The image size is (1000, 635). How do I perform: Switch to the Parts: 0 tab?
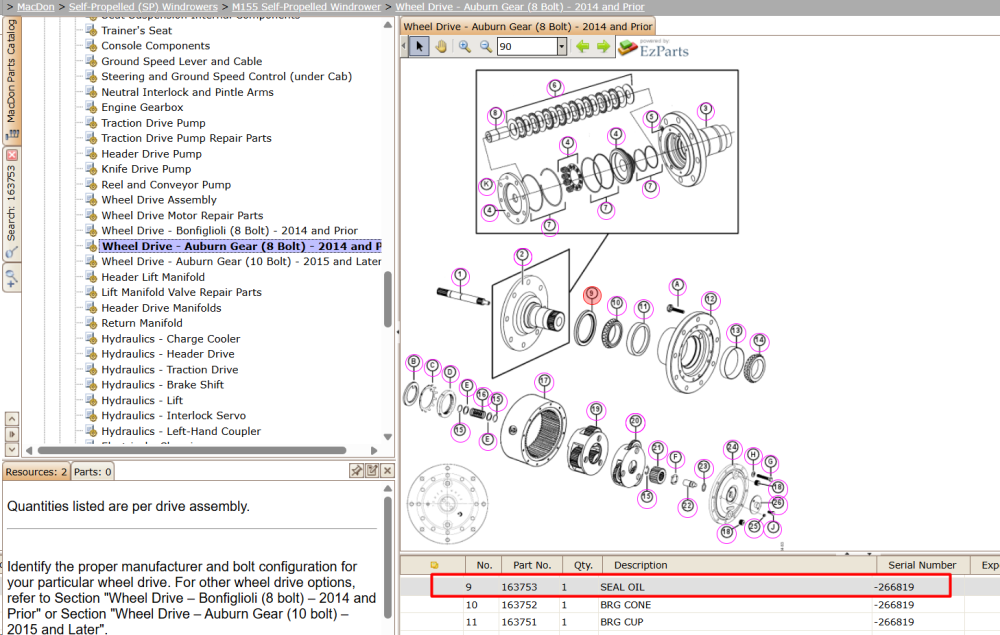92,472
